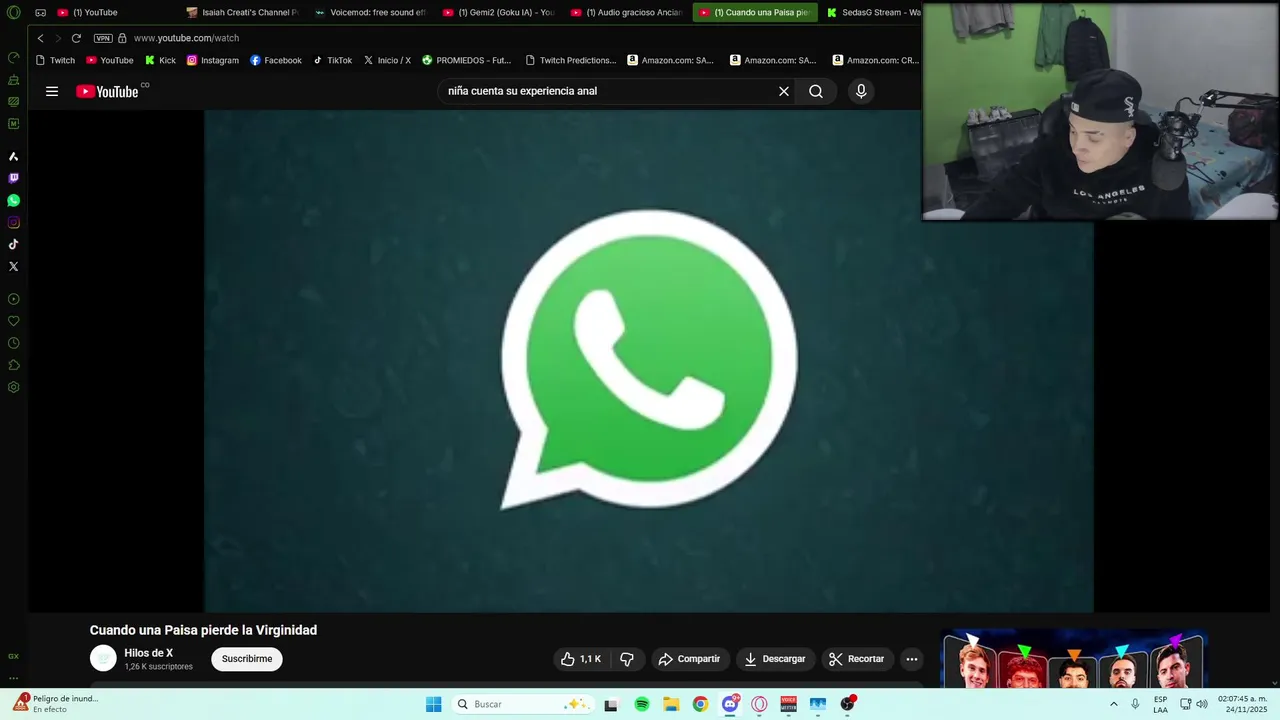Open Twitch in the Opera sidebar
This screenshot has width=1280, height=720.
click(x=13, y=178)
